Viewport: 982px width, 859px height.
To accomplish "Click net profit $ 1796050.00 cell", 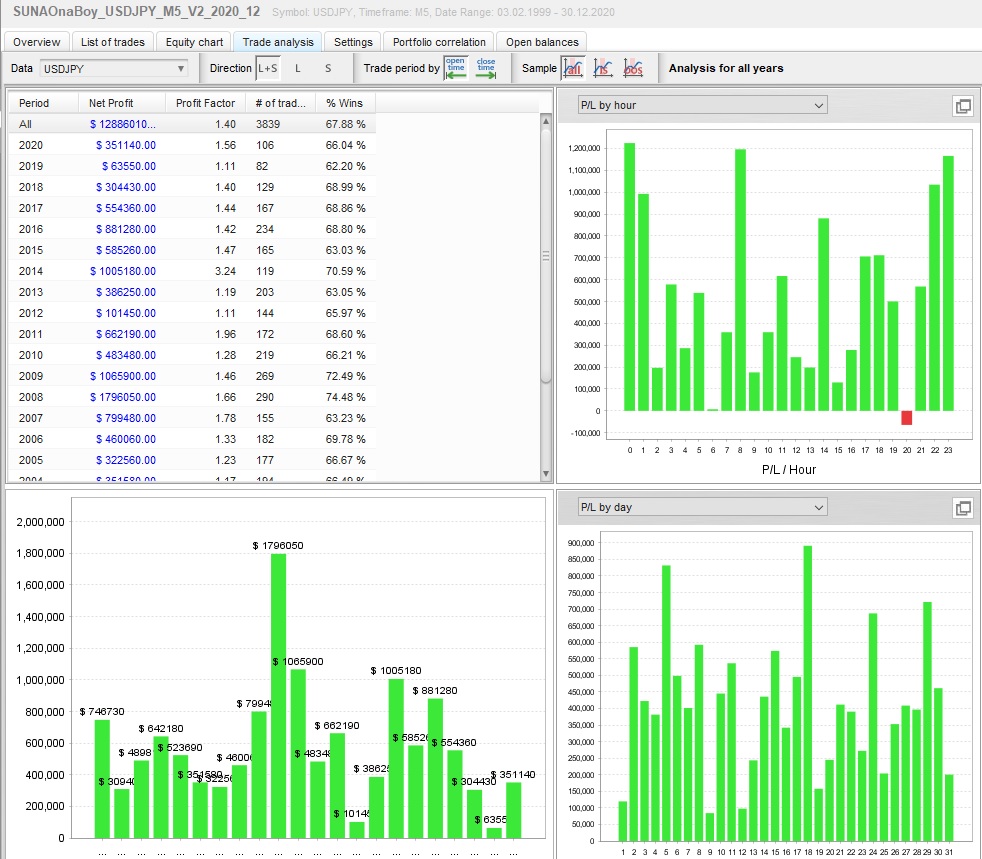I will point(123,397).
